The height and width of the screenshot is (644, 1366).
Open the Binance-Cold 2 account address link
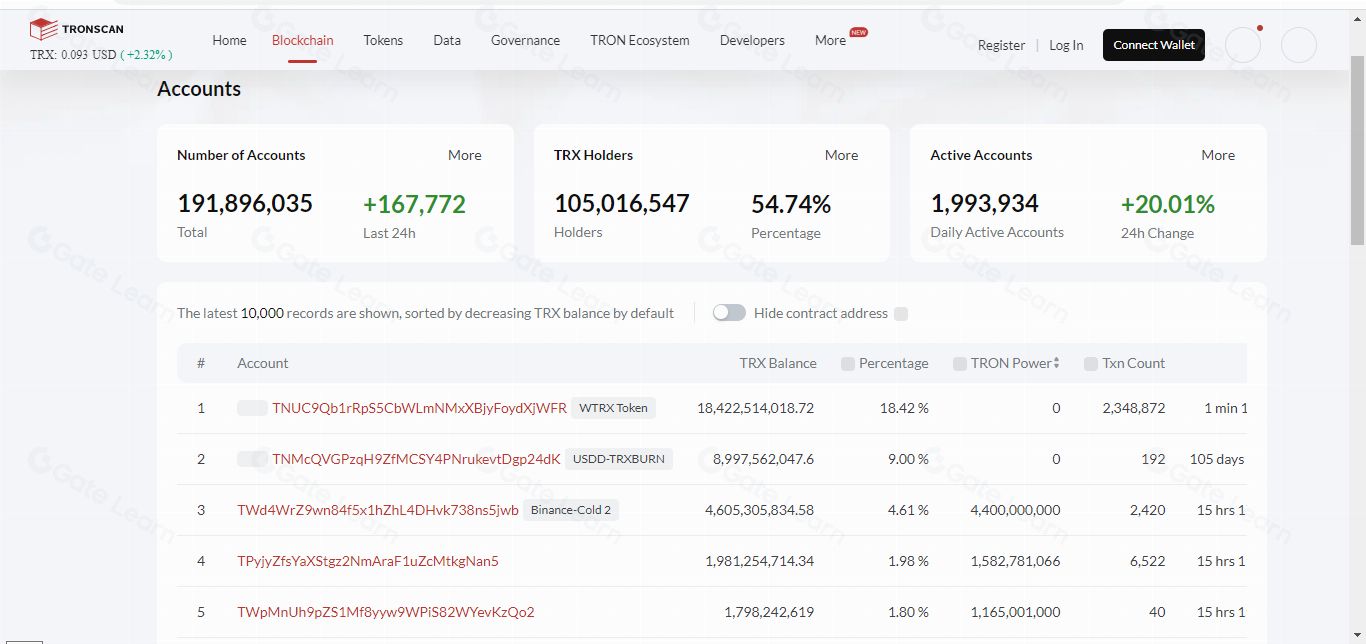coord(378,510)
